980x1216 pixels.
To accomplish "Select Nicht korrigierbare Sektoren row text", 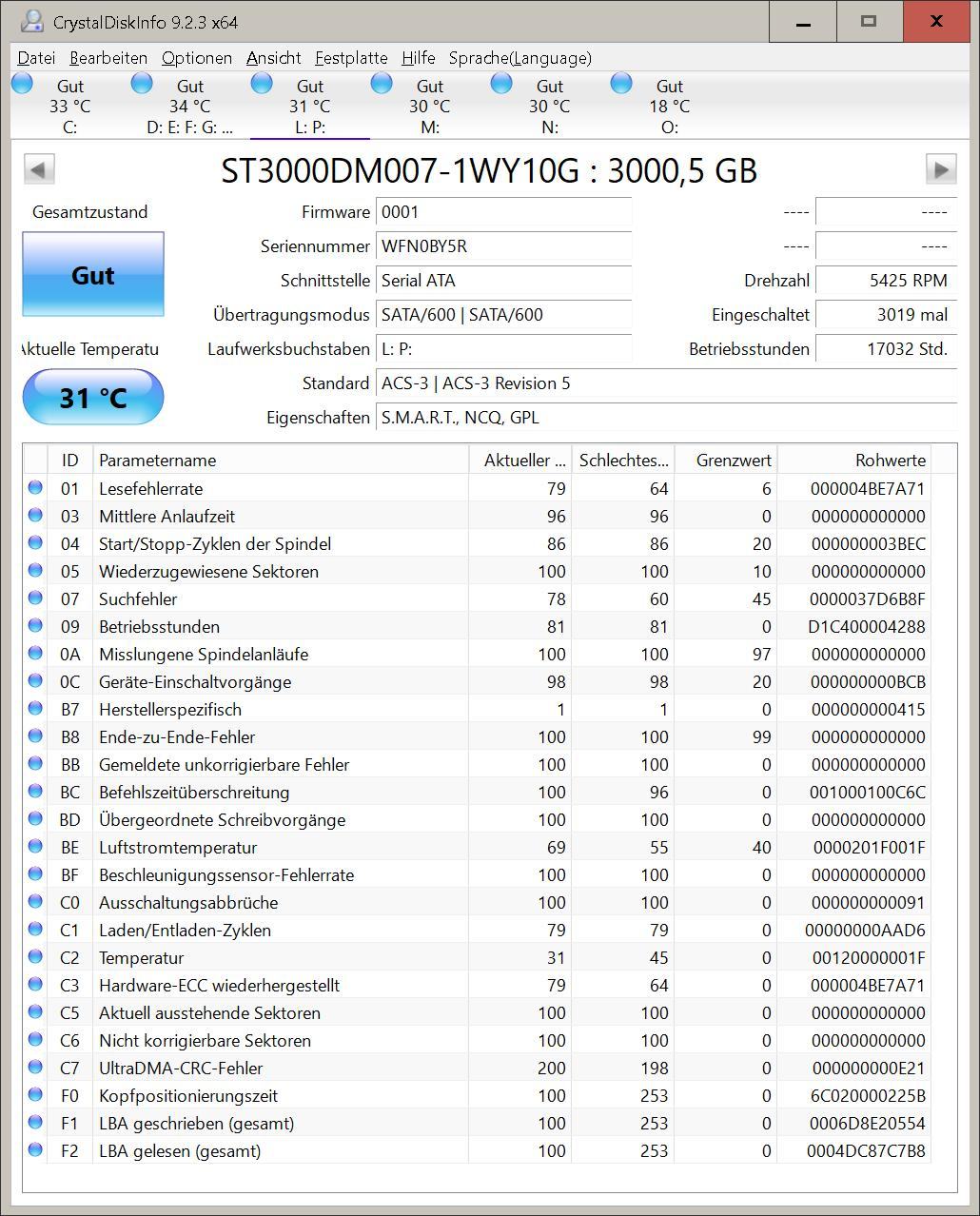I will coord(206,1040).
